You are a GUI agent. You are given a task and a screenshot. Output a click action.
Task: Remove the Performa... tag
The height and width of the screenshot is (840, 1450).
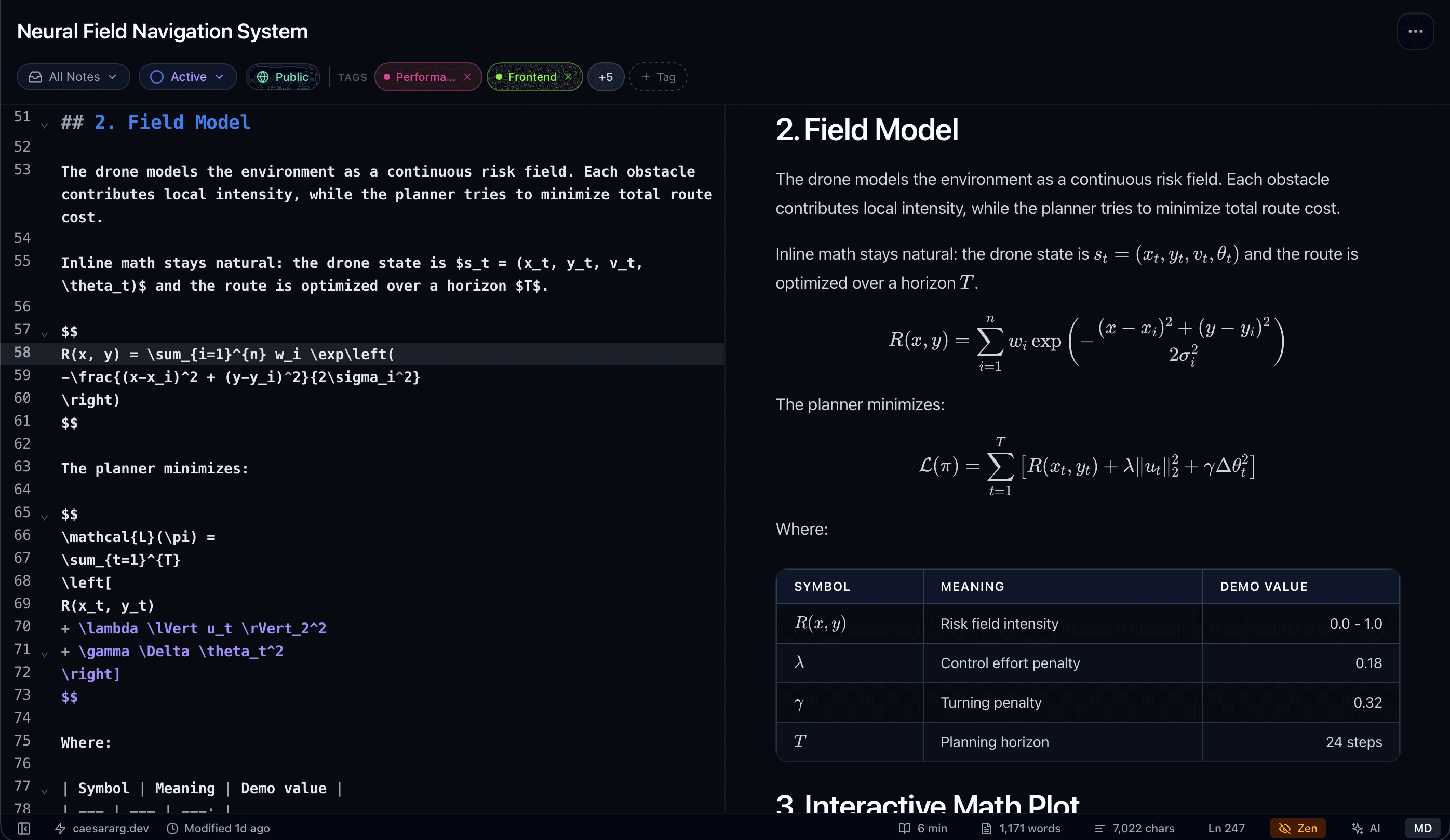pos(467,77)
